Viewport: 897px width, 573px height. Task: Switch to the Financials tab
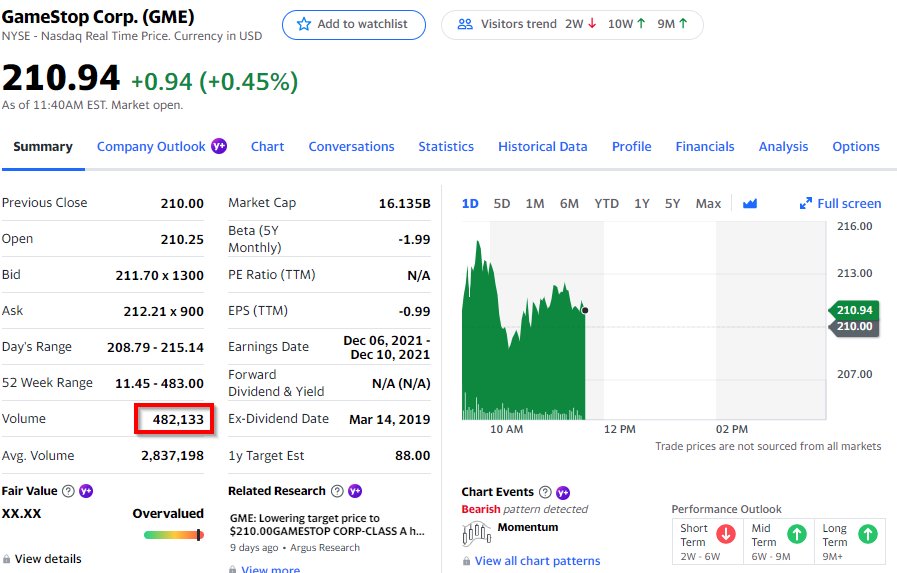coord(705,147)
